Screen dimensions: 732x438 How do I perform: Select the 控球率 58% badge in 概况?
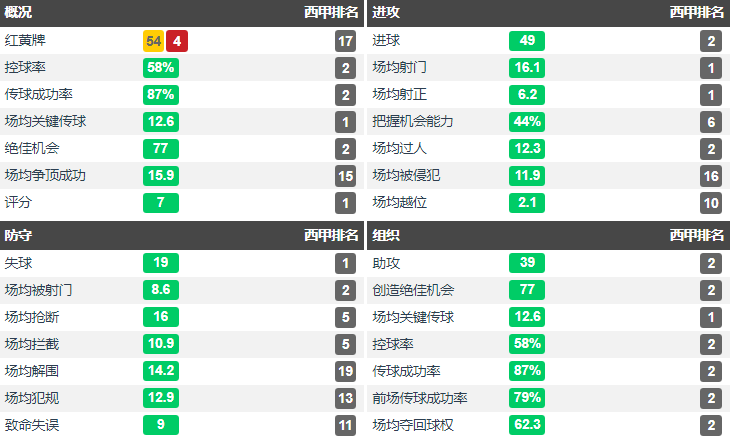tap(161, 68)
